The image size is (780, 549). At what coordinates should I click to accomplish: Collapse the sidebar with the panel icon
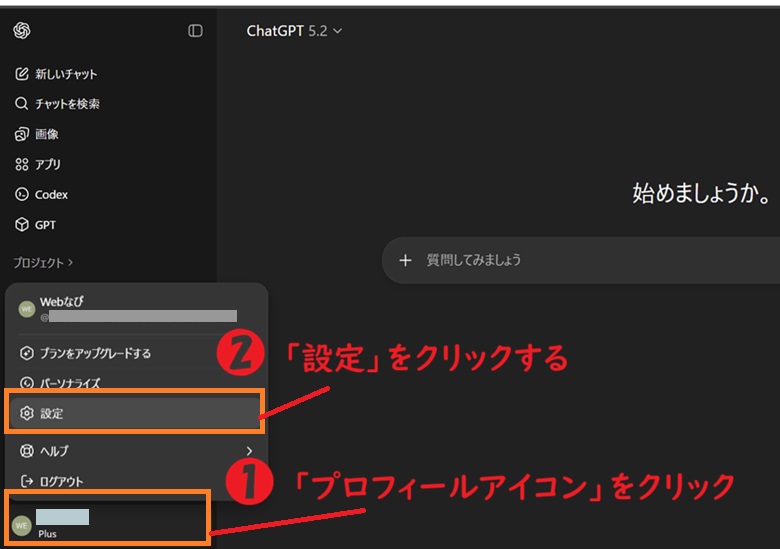click(x=195, y=31)
